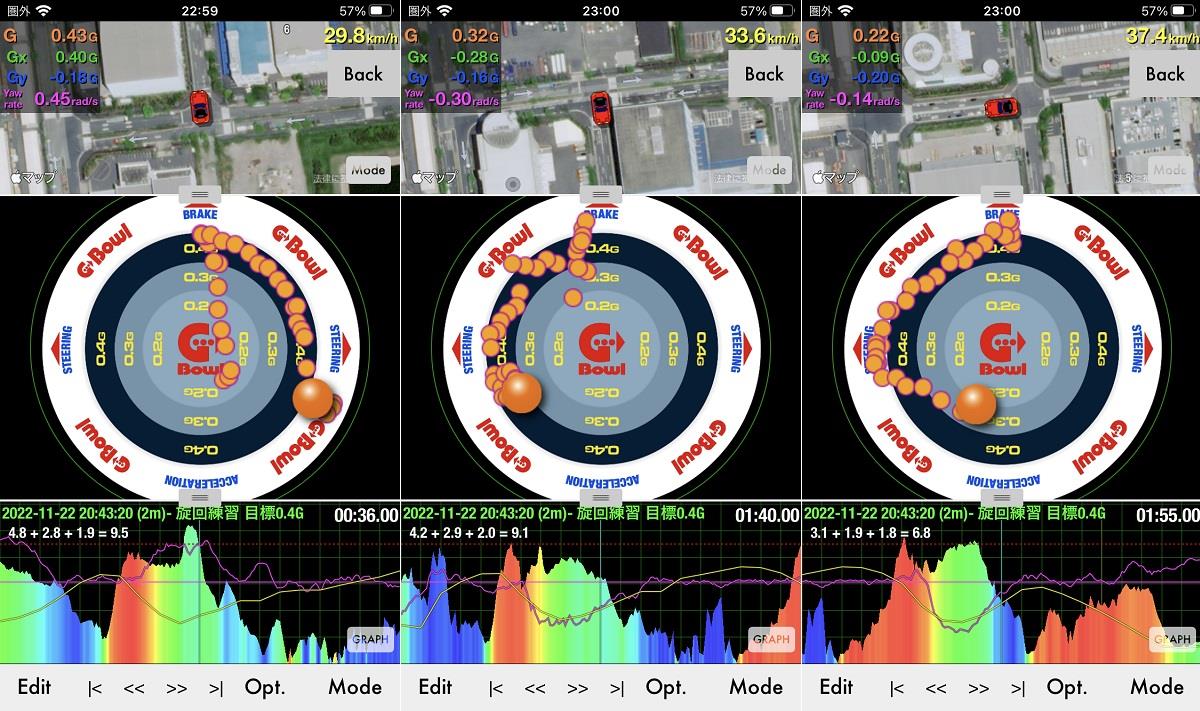Click the battery icon beside the 22:59 clock
1200x711 pixels.
pyautogui.click(x=381, y=11)
